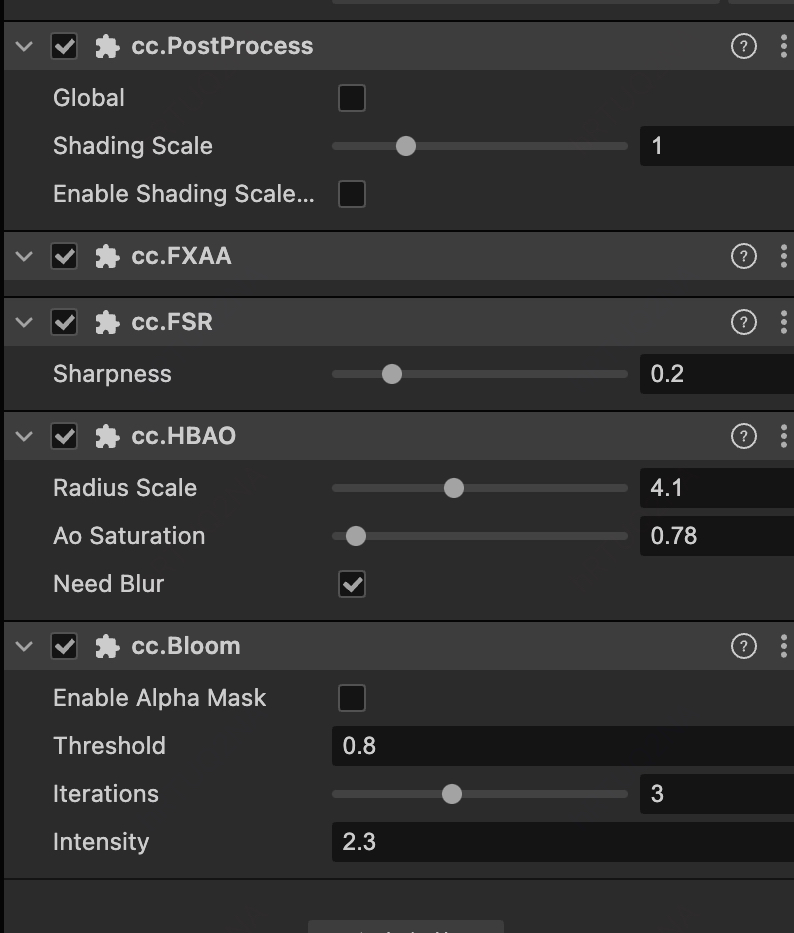Open cc.HBAO more options menu
This screenshot has height=933, width=794.
click(783, 436)
